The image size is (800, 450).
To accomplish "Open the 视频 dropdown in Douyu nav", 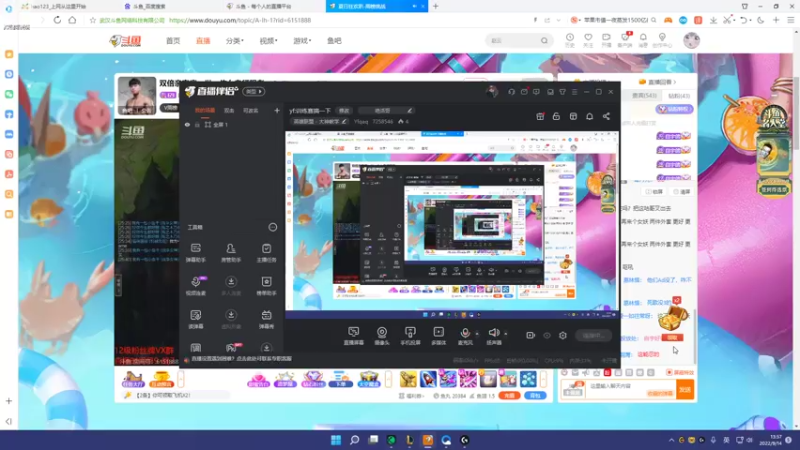I will (268, 40).
